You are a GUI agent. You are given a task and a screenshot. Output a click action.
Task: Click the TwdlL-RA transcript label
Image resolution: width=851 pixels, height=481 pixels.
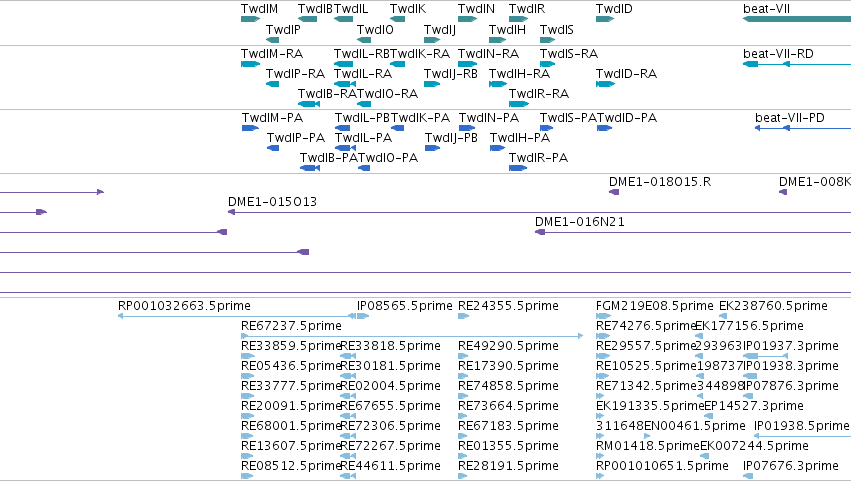tap(363, 74)
